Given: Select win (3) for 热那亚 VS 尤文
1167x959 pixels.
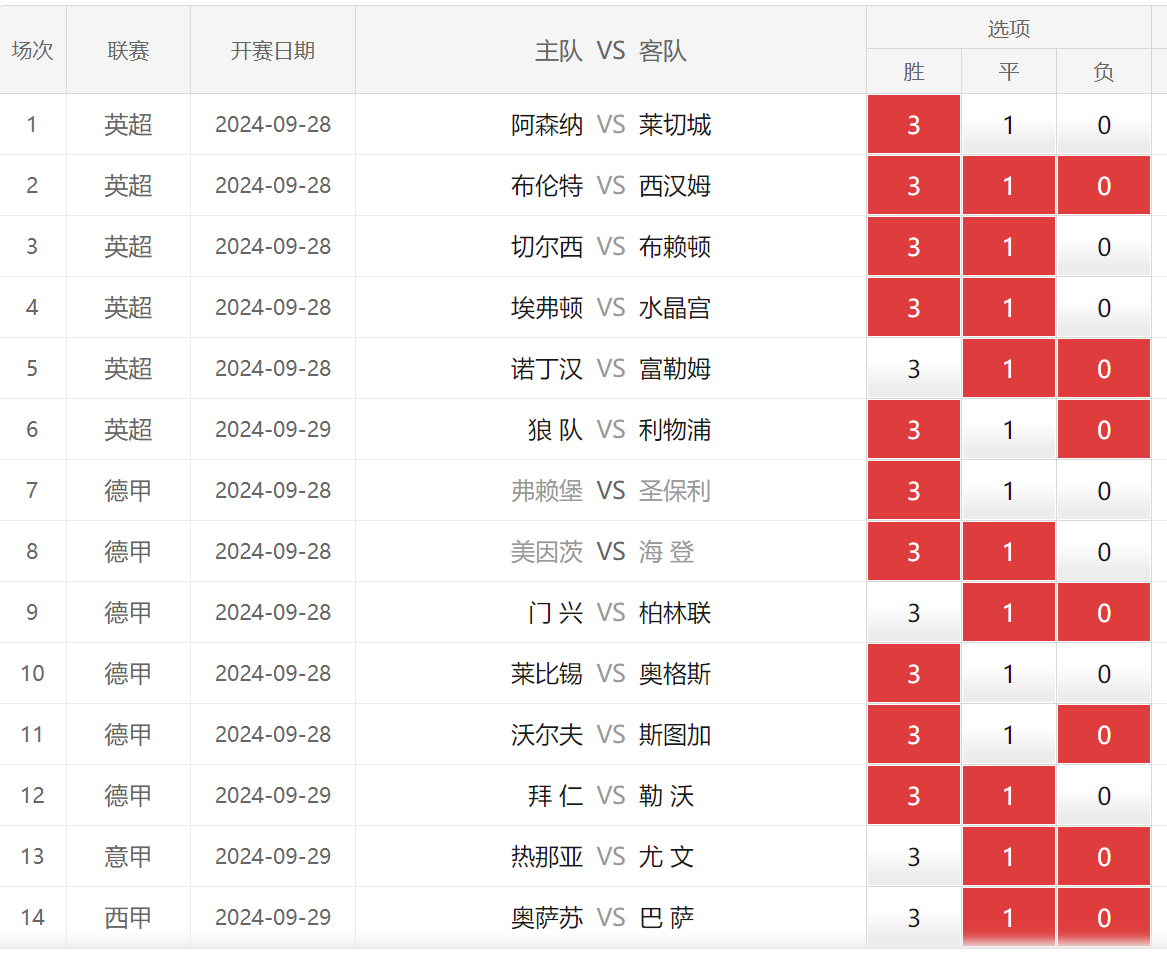Looking at the screenshot, I should [x=913, y=856].
